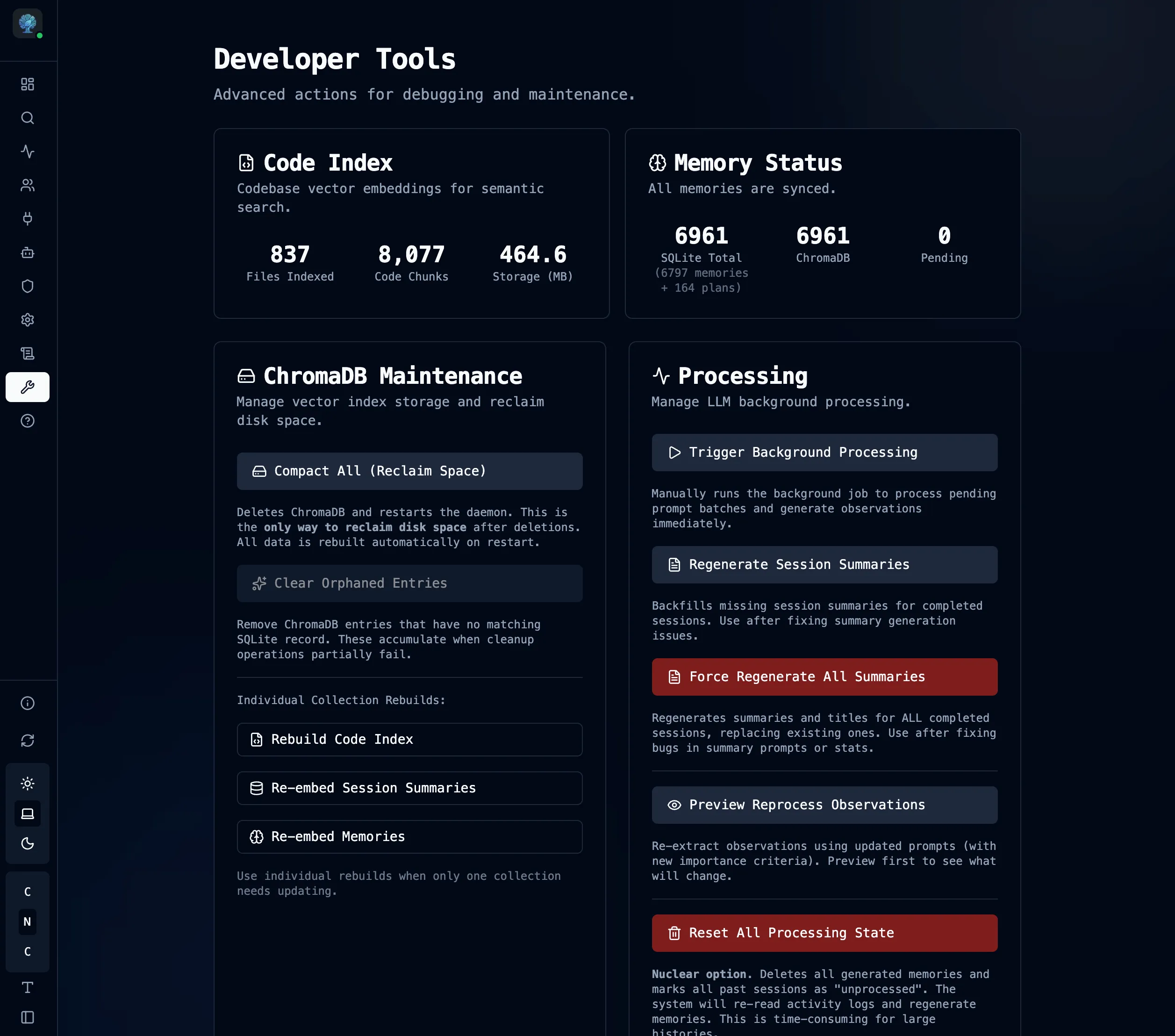Viewport: 1175px width, 1036px height.
Task: Open the agent robot panel
Action: [28, 252]
